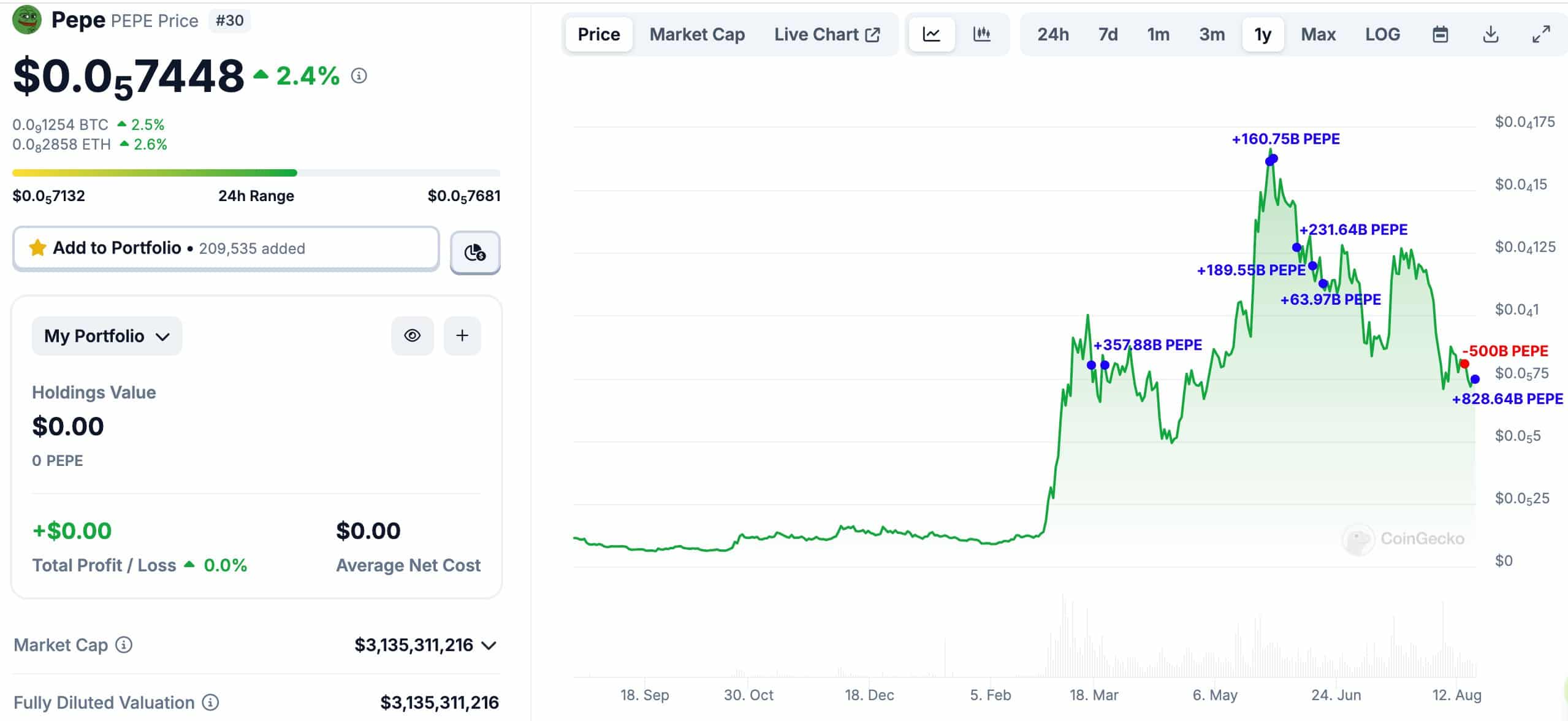Click the portfolio pie chart icon button

tap(475, 252)
